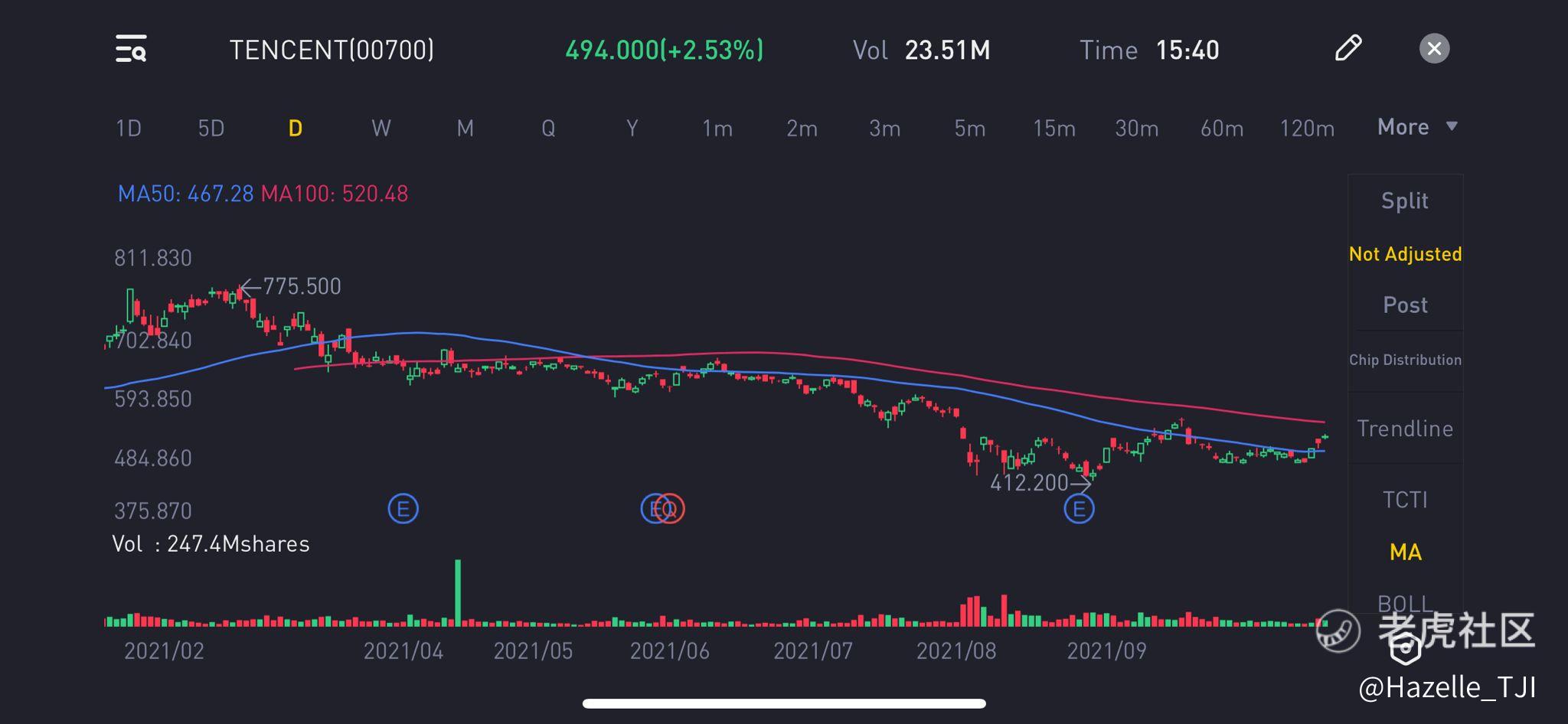Screen dimensions: 1568x724
Task: Tap the 2021/07 date axis label
Action: [x=813, y=651]
